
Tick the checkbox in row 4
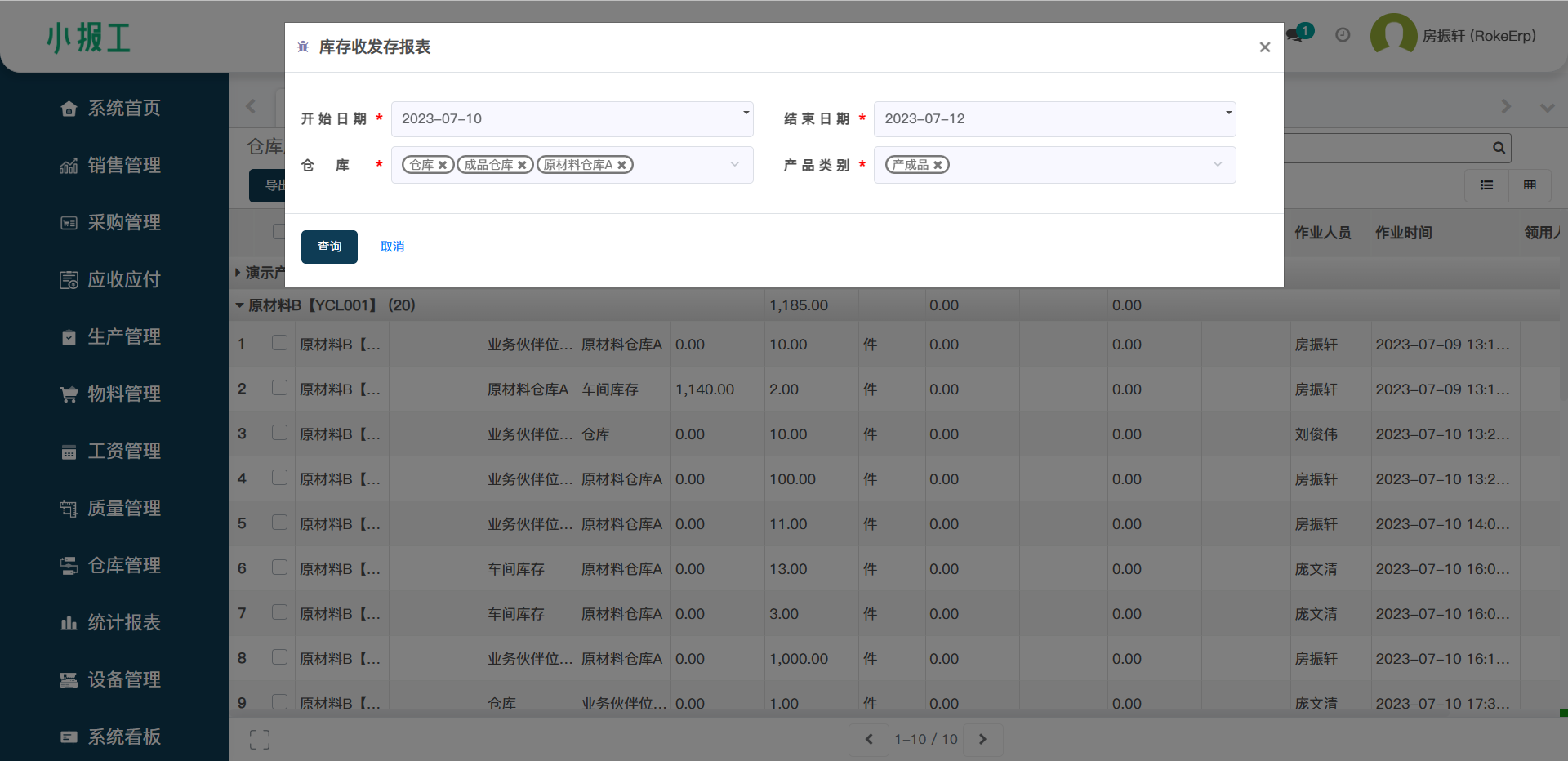[279, 478]
